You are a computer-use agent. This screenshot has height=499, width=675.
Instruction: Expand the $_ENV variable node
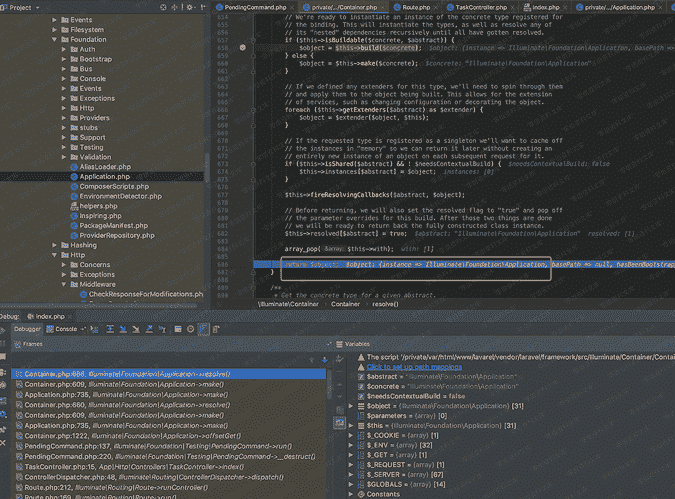[x=350, y=444]
